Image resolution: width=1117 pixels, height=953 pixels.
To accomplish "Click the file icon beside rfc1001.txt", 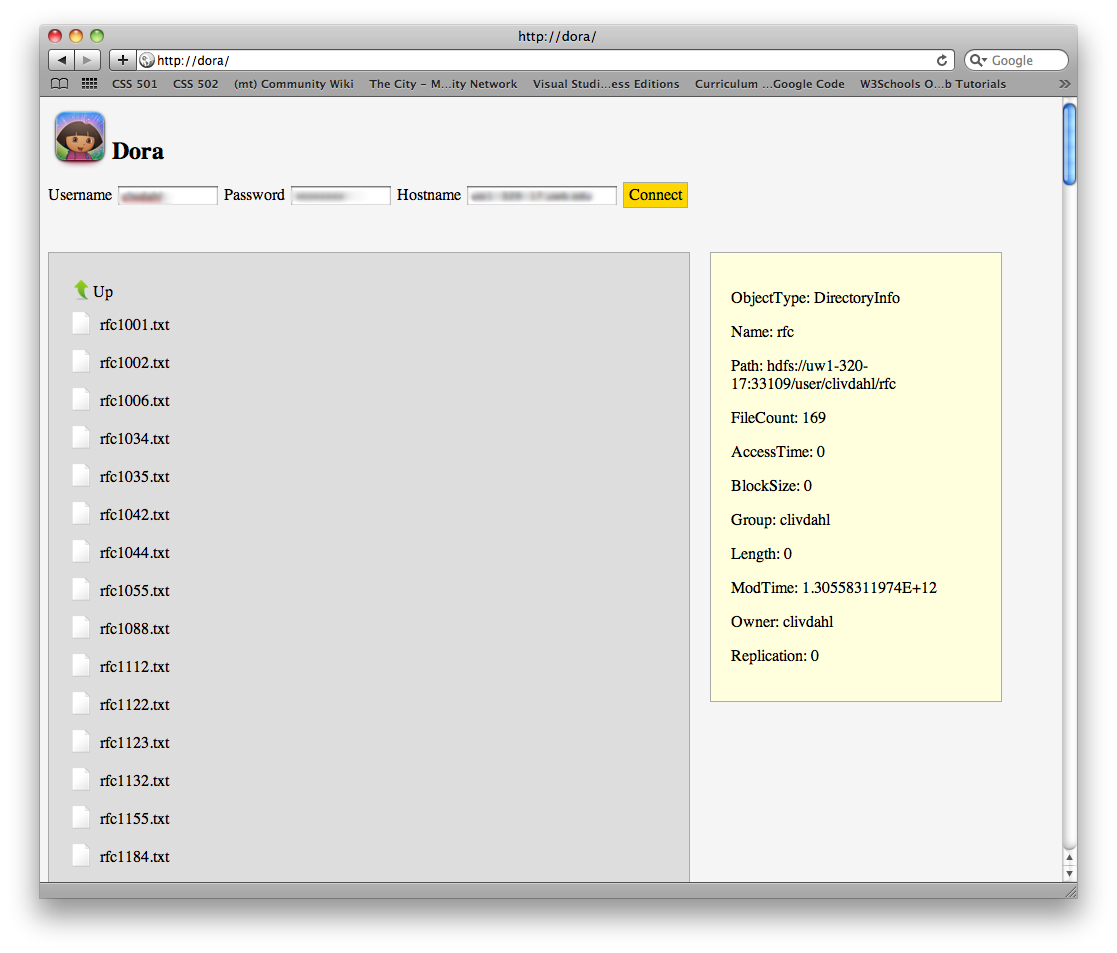I will pyautogui.click(x=81, y=324).
